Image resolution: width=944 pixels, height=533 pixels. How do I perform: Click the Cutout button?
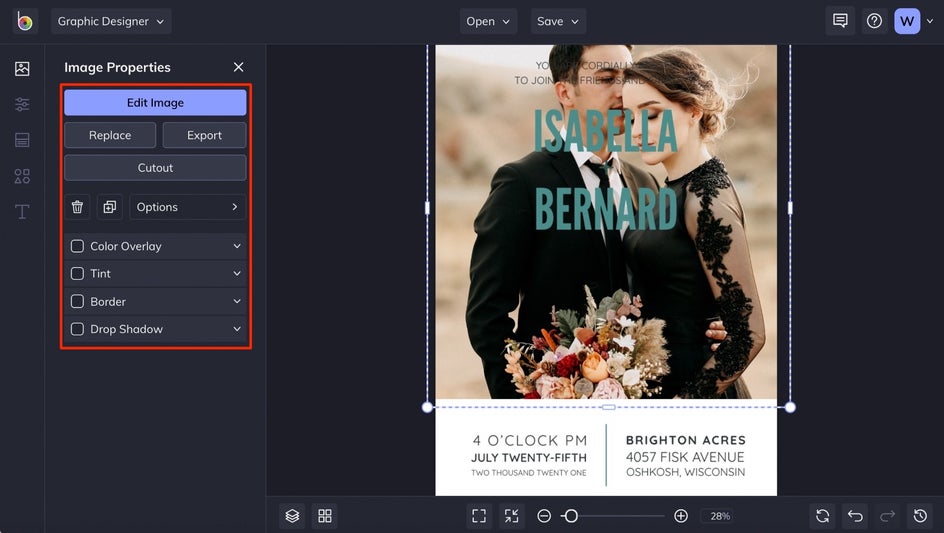point(155,167)
